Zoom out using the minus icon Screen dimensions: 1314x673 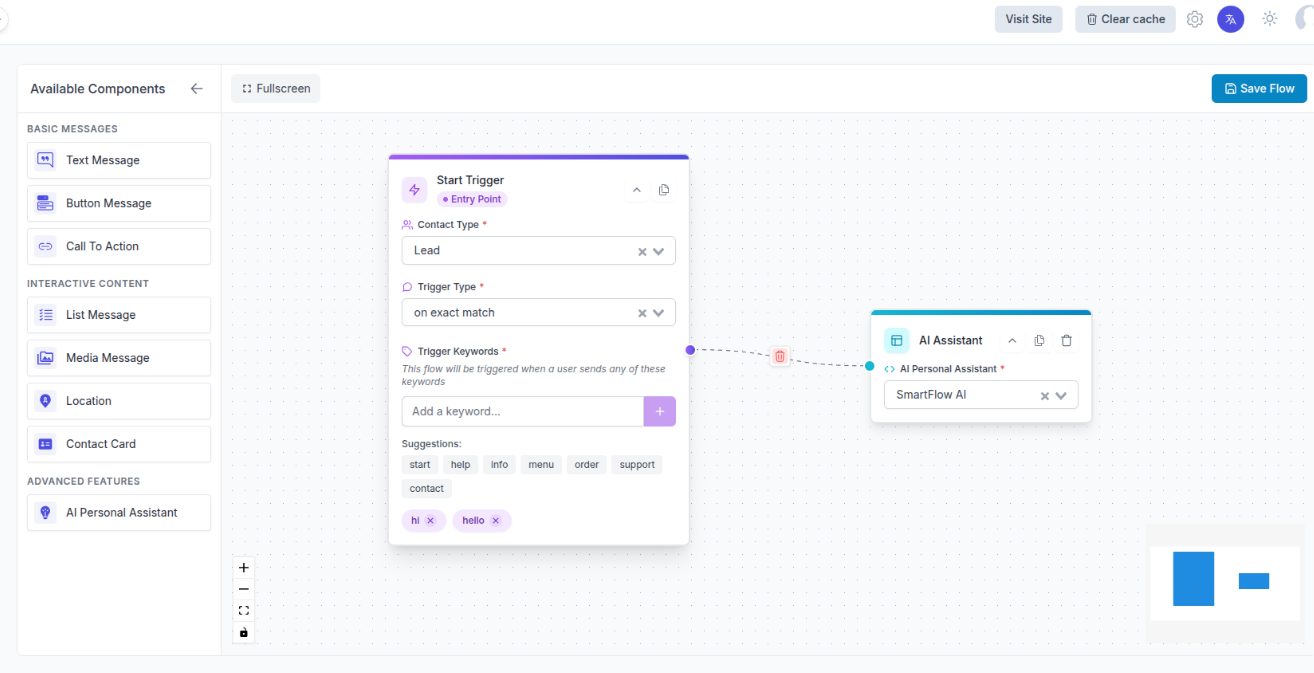[243, 589]
